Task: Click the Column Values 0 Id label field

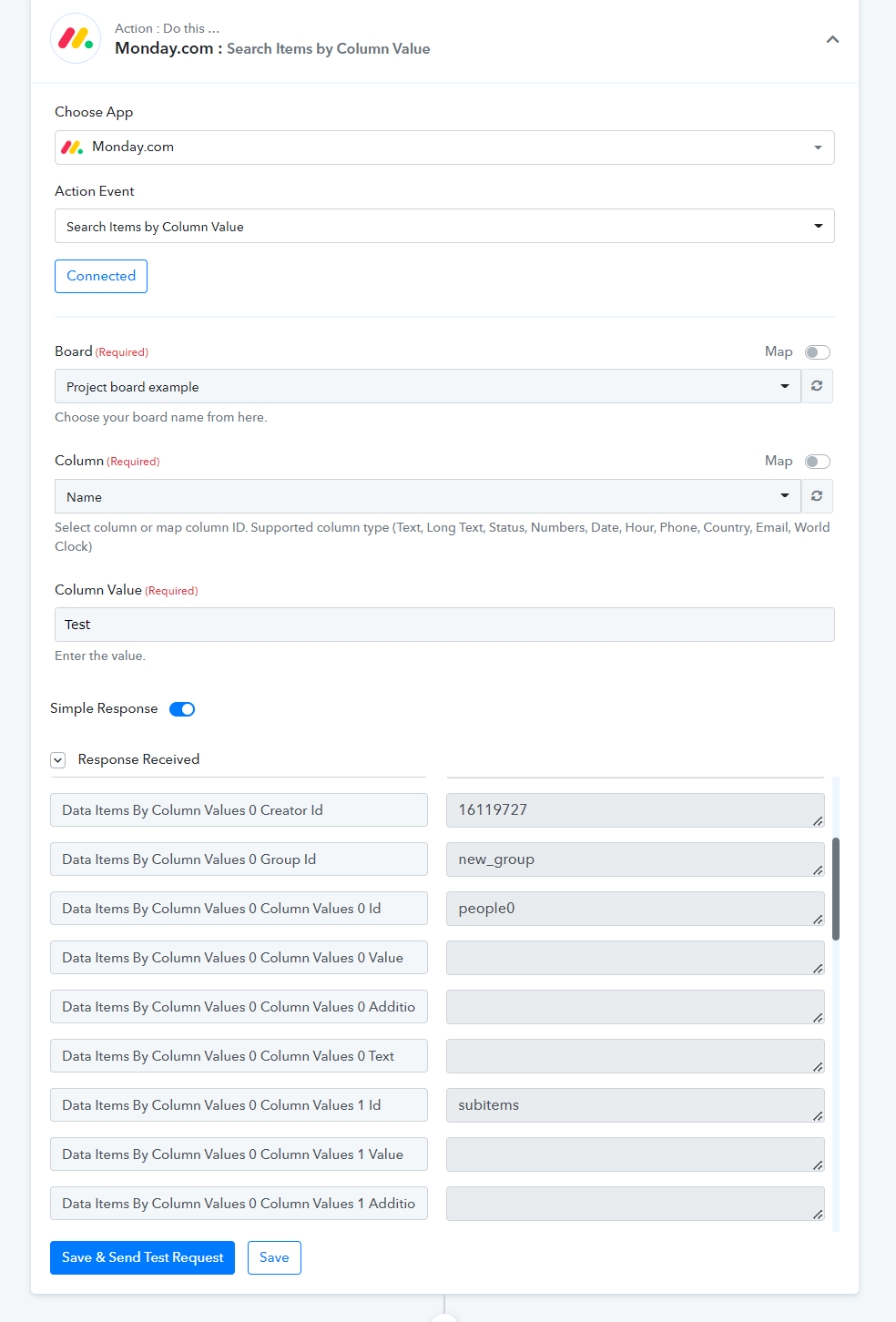Action: coord(239,909)
